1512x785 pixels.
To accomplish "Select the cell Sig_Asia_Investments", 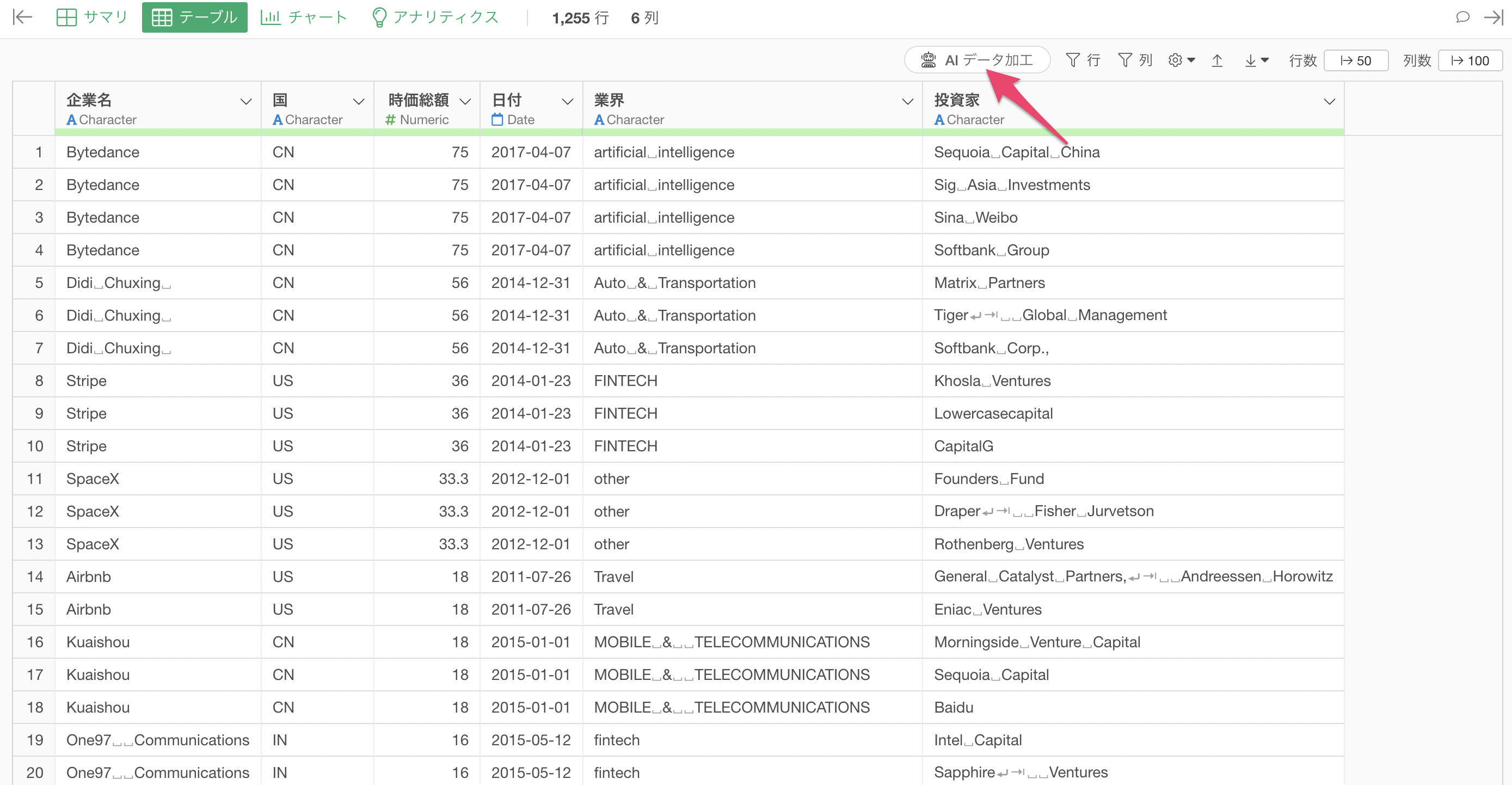I will 1133,185.
